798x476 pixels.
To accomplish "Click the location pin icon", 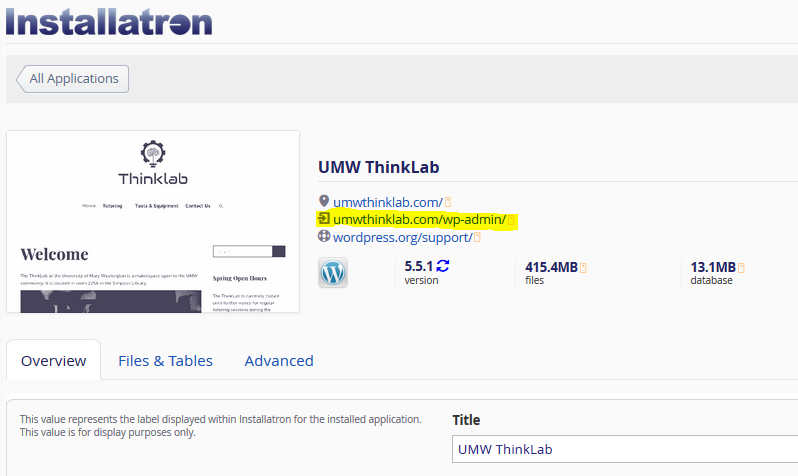I will [324, 201].
